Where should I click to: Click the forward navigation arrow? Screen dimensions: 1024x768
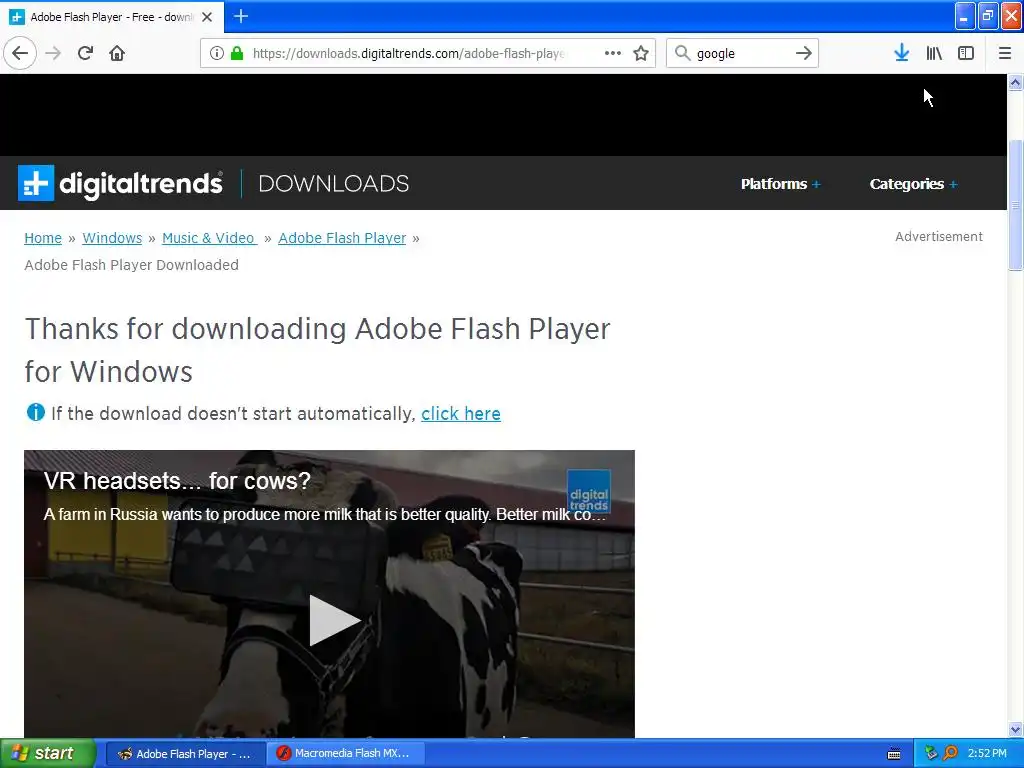click(53, 53)
